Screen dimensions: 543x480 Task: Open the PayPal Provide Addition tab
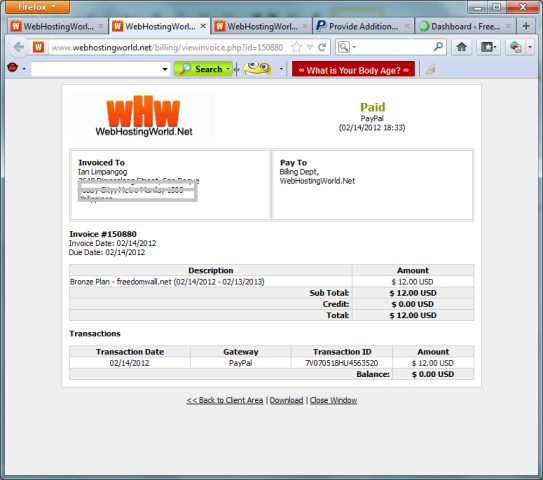[363, 26]
